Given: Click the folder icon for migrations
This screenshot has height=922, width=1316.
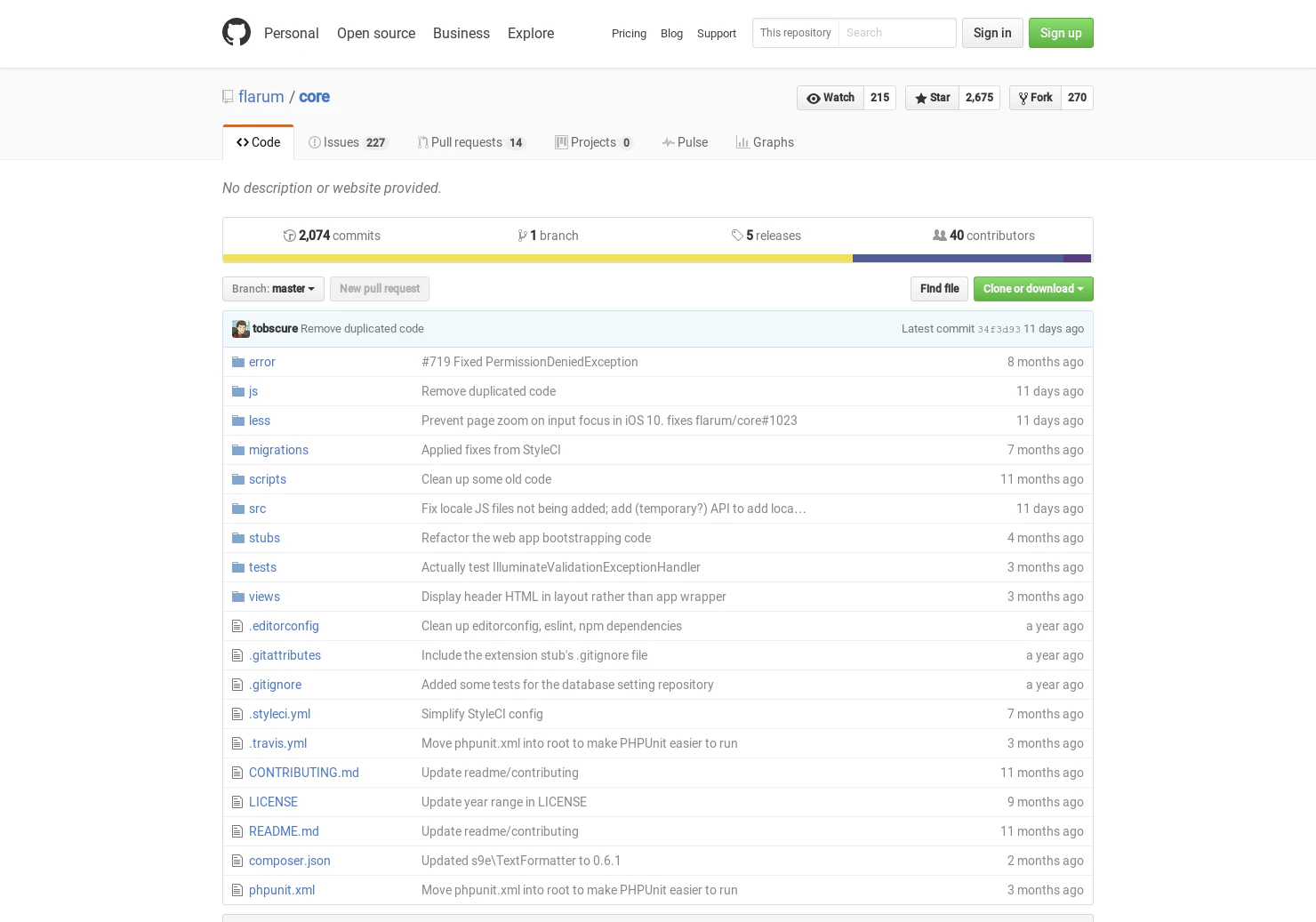Looking at the screenshot, I should pyautogui.click(x=238, y=450).
